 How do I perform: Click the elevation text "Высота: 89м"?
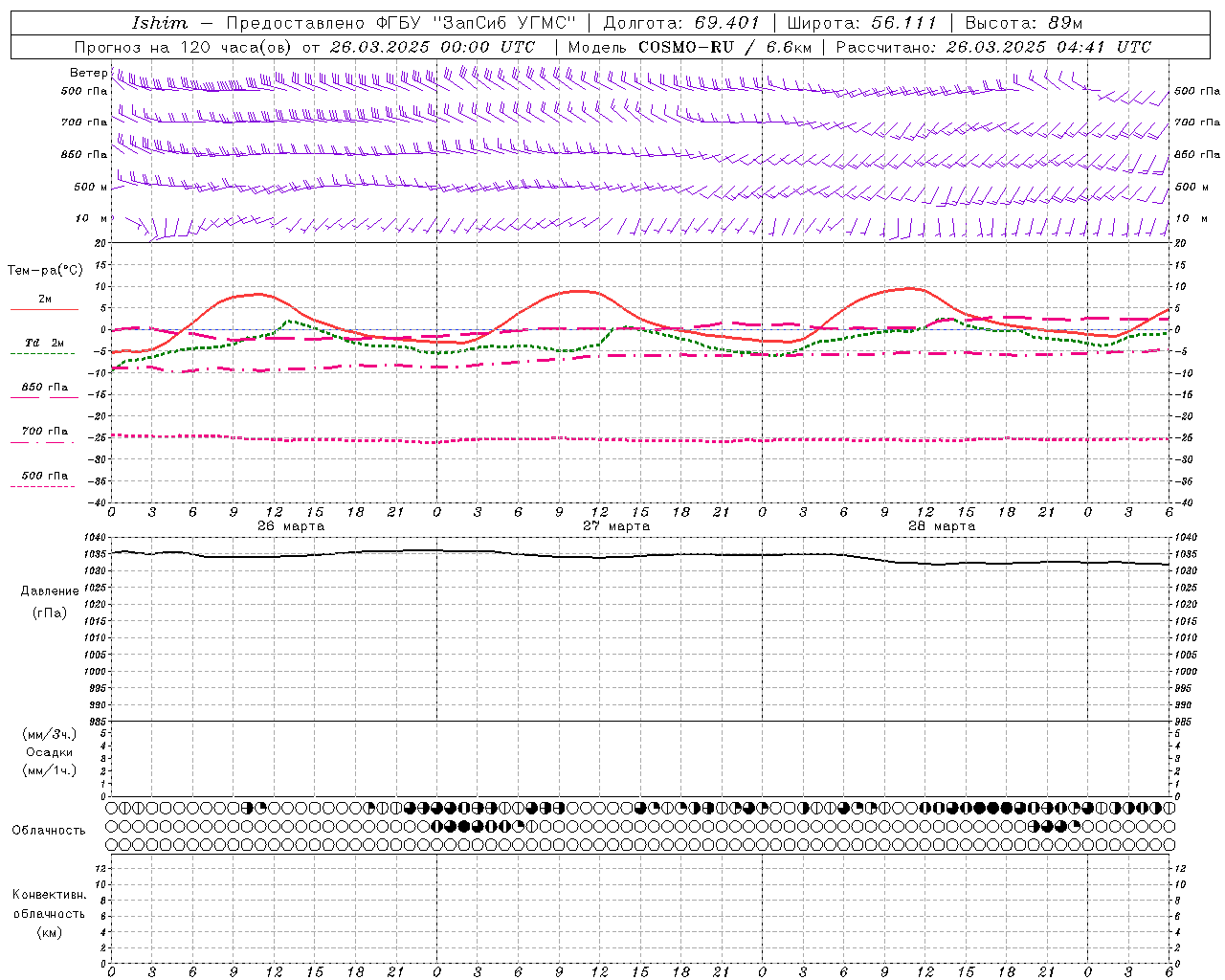[x=1024, y=23]
